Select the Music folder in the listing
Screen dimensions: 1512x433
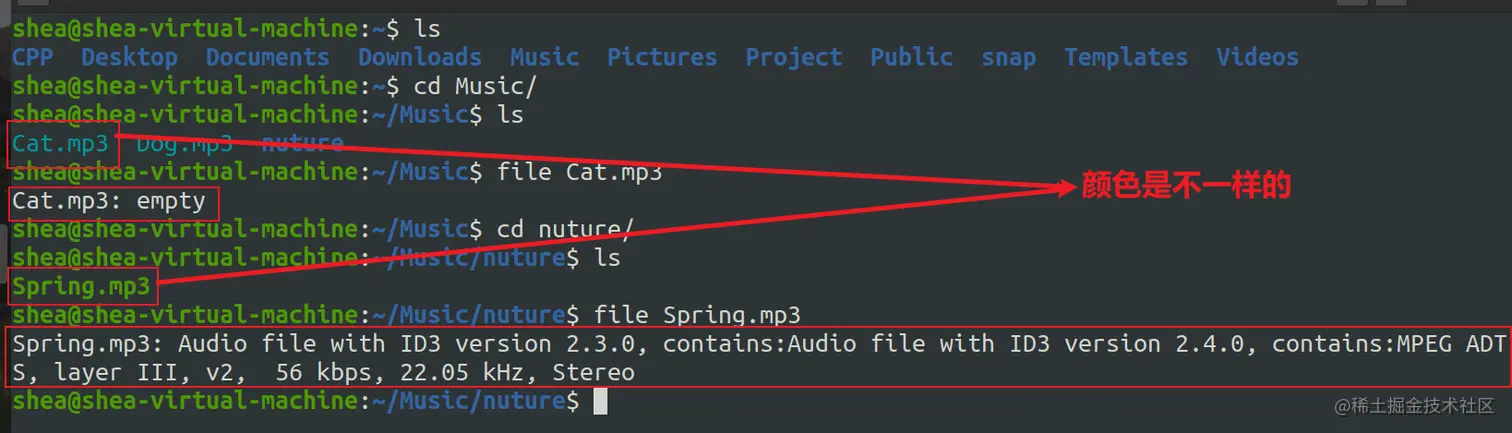click(x=544, y=57)
